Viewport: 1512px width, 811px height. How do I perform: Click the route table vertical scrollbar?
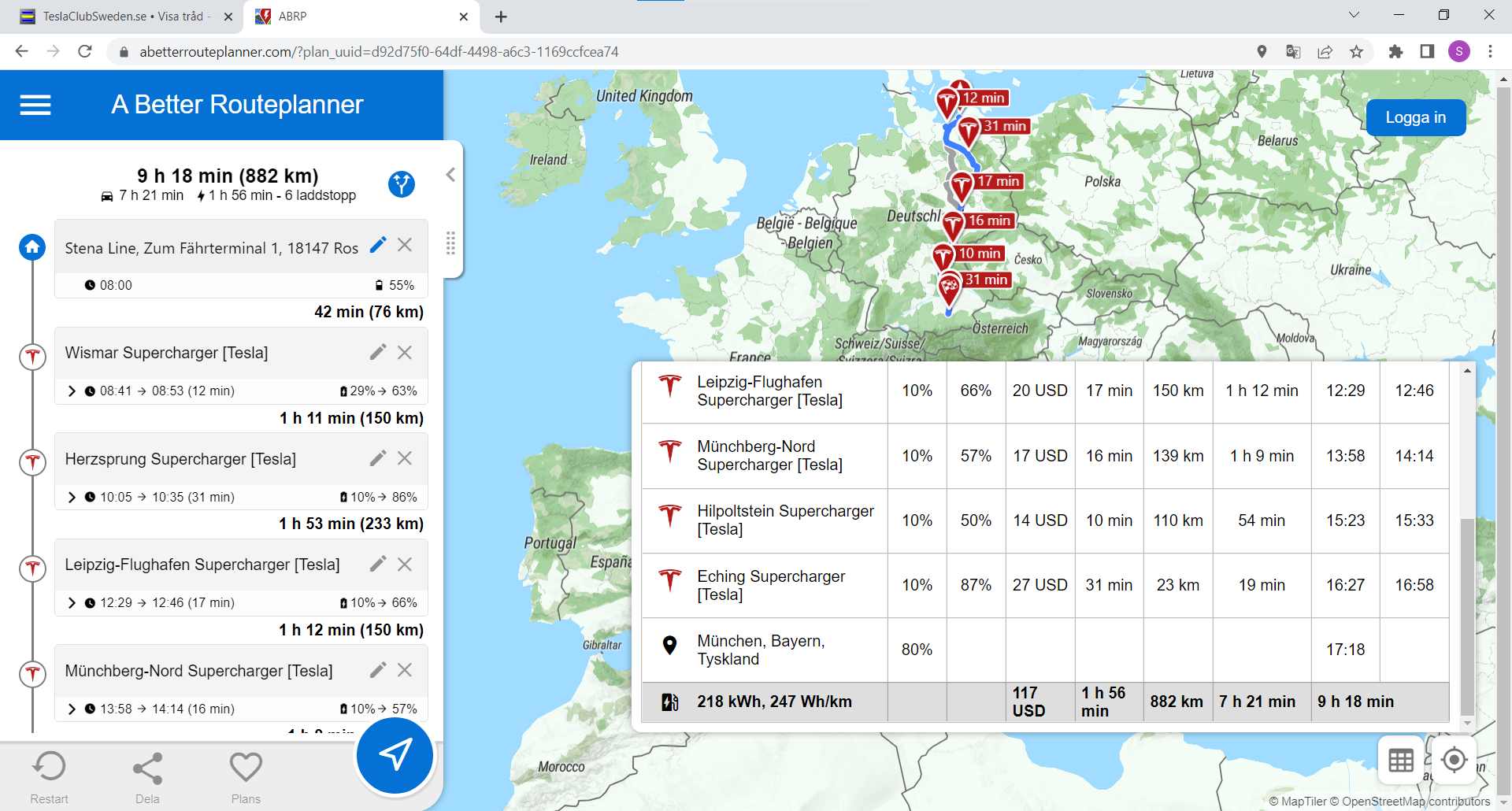click(x=1466, y=617)
